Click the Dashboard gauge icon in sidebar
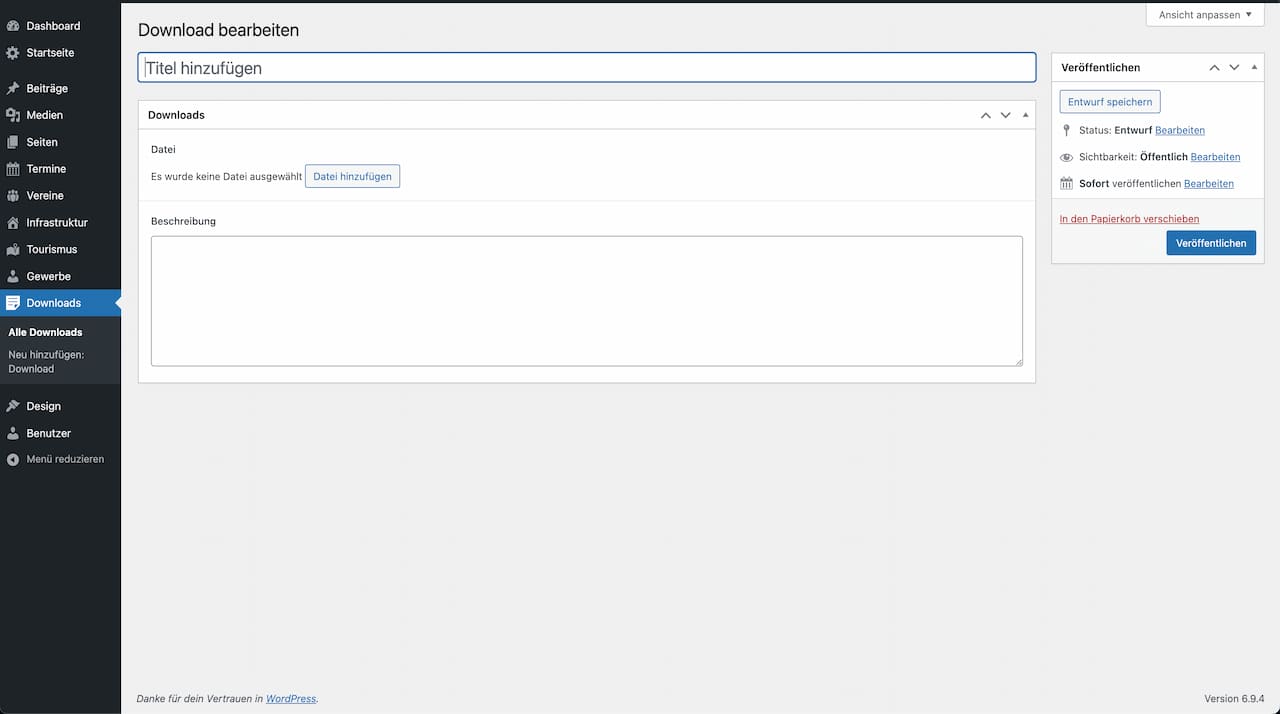The height and width of the screenshot is (714, 1280). (13, 26)
